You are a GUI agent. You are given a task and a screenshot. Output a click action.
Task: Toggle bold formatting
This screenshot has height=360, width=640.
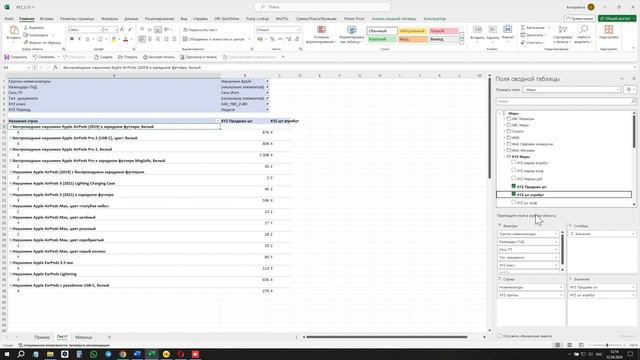(72, 39)
